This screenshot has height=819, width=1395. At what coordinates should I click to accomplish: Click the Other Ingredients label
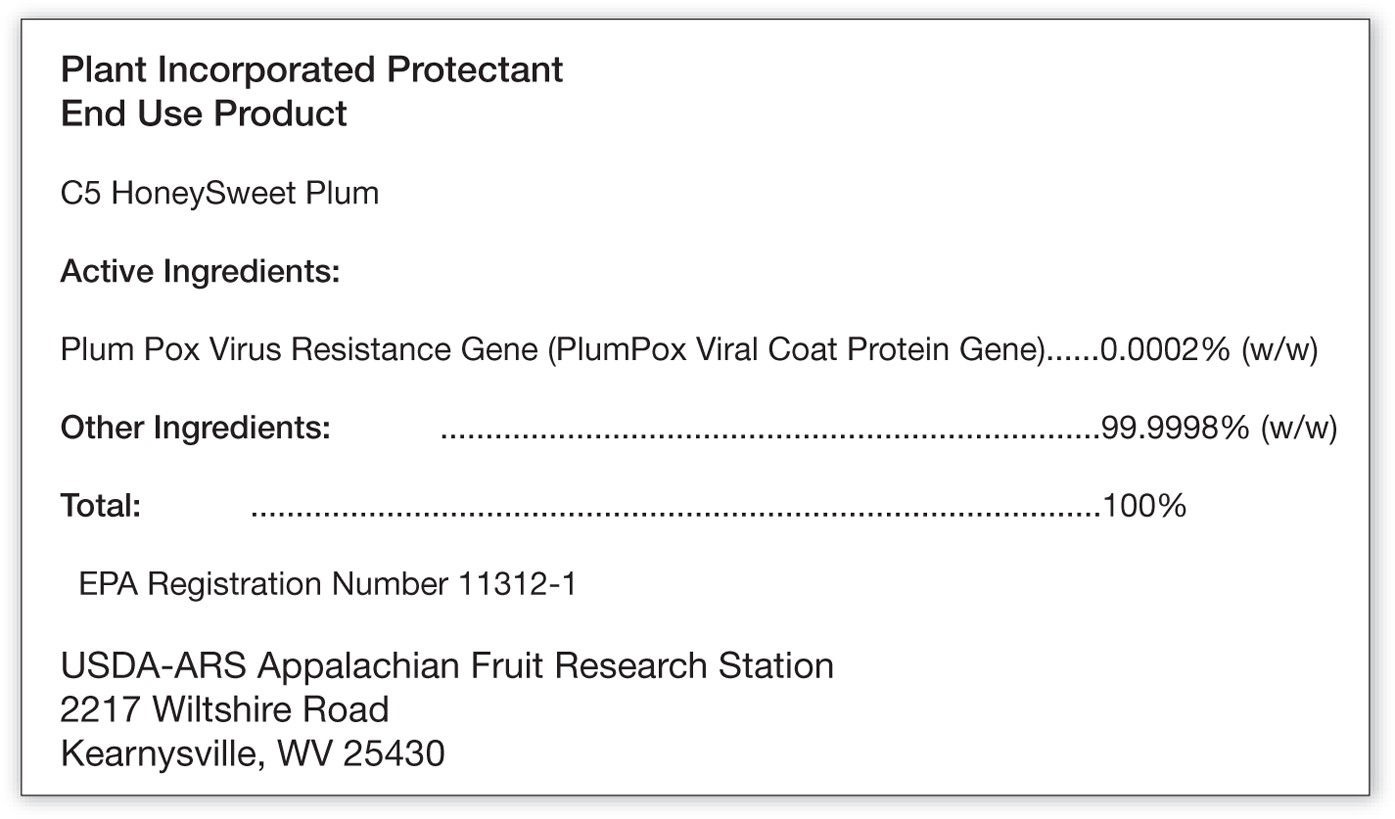point(195,428)
